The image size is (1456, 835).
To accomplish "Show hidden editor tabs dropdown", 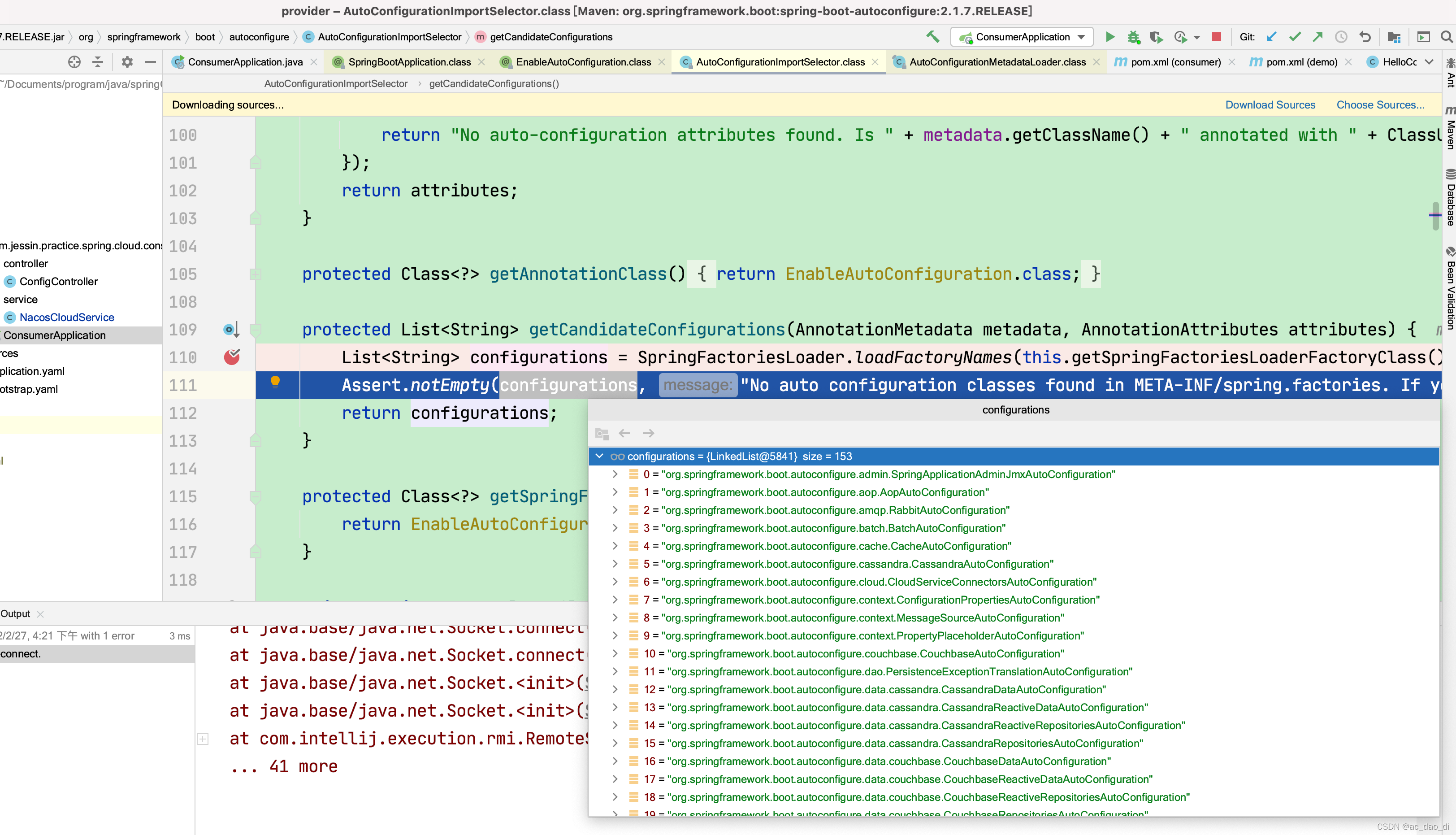I will 1429,62.
